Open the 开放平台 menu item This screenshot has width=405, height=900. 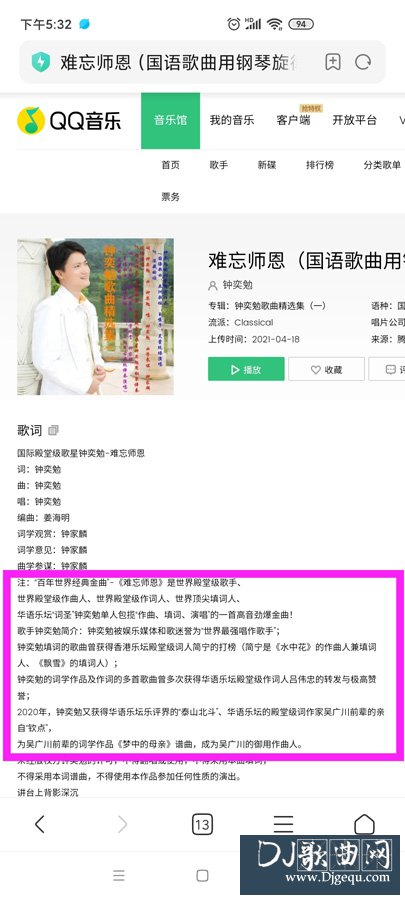(355, 121)
